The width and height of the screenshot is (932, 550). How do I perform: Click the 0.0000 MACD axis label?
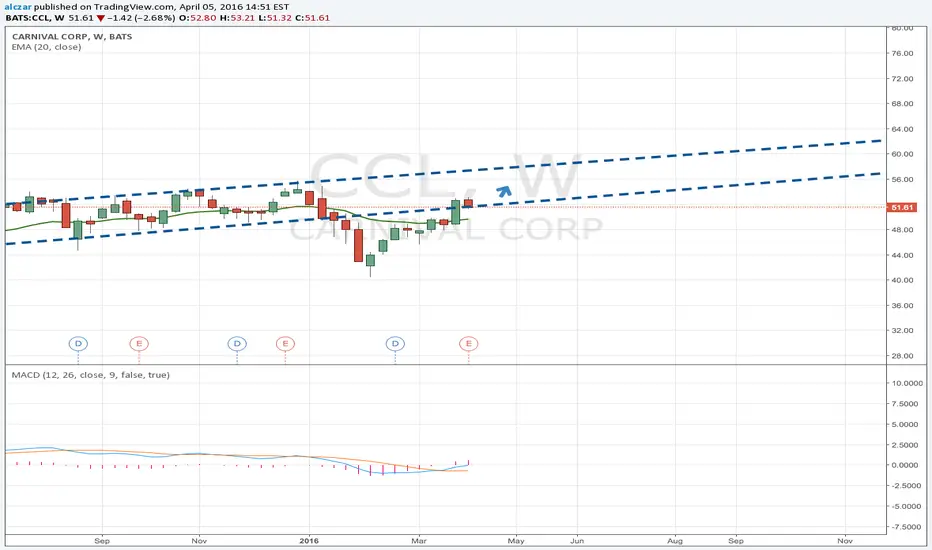[x=906, y=465]
